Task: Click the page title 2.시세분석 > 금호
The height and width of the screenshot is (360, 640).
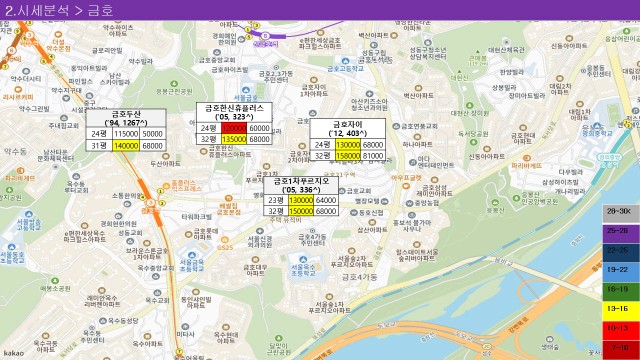Action: pyautogui.click(x=59, y=10)
